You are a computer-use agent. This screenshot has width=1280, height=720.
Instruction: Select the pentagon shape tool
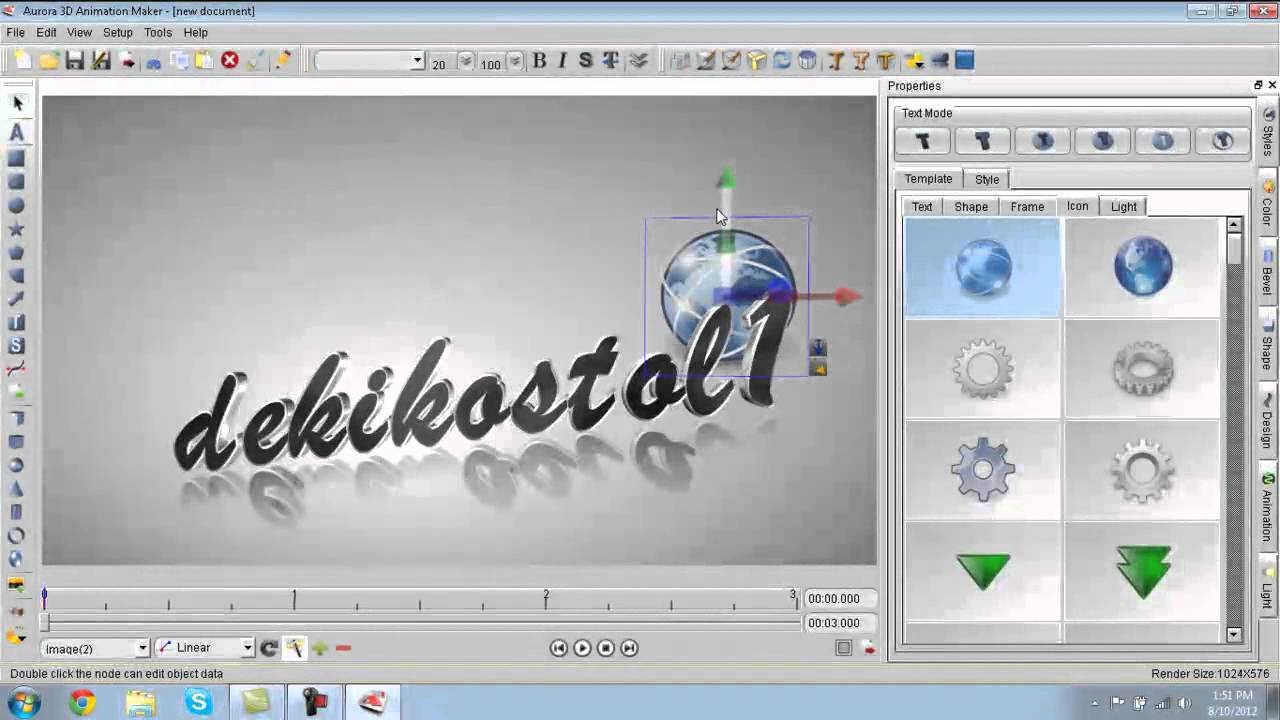point(17,252)
